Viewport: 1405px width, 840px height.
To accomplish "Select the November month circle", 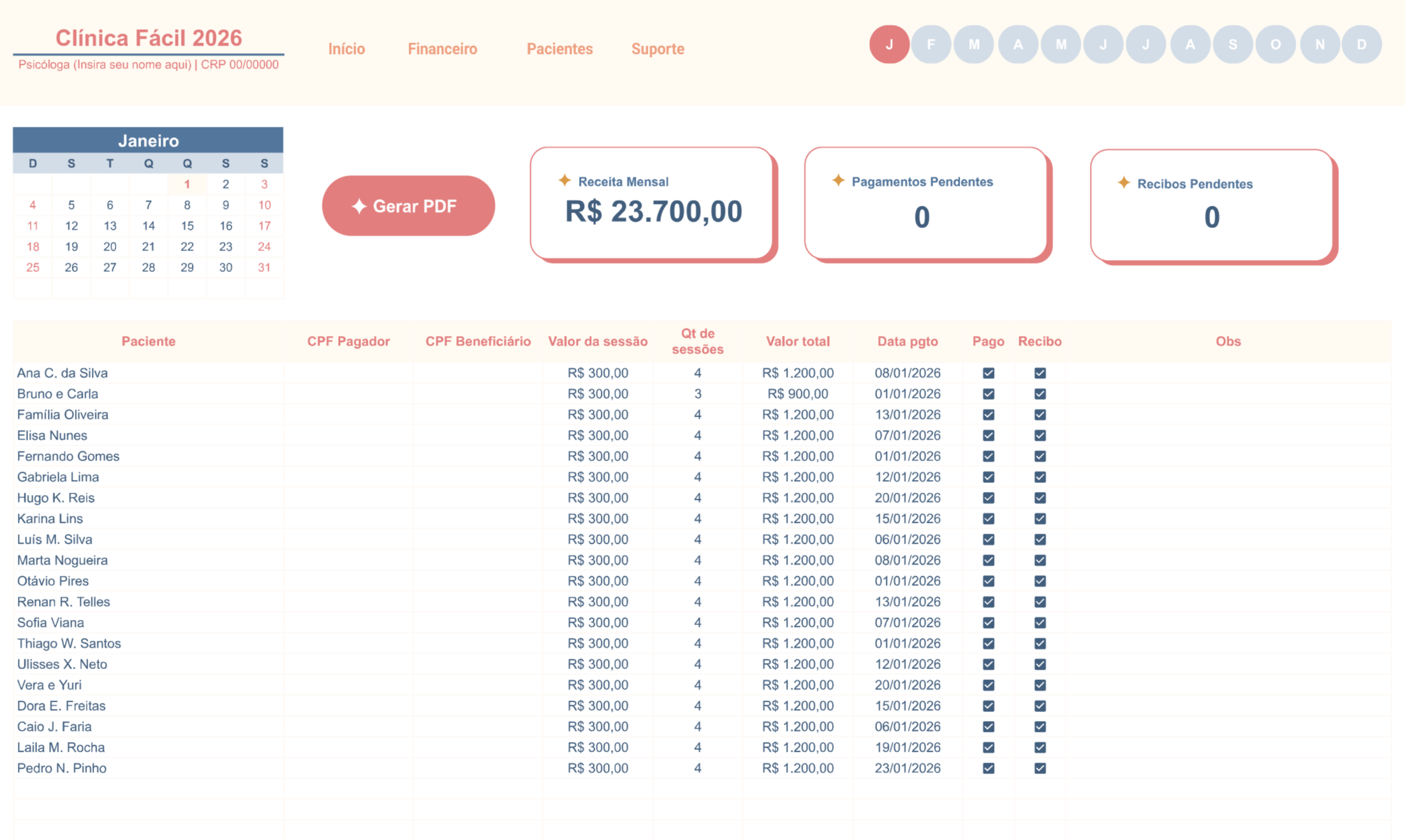I will coord(1319,44).
